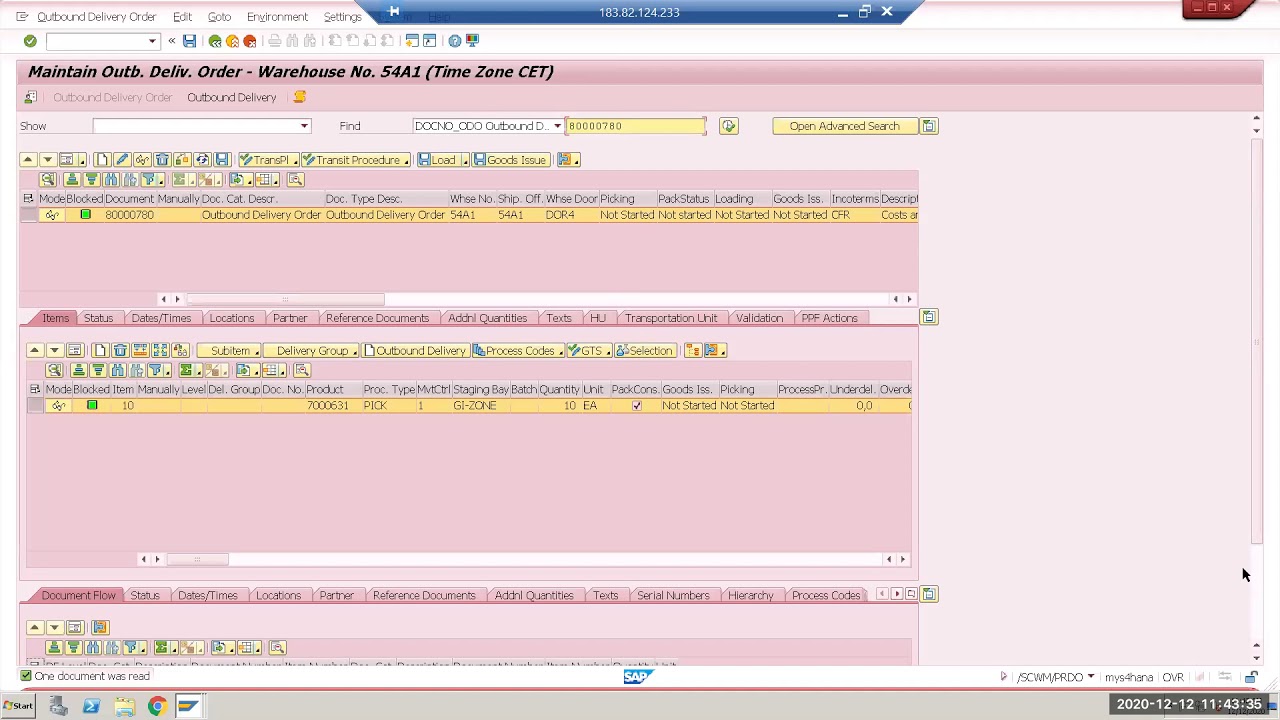The height and width of the screenshot is (720, 1280).
Task: Click the Print Preview icon in the Items grid toolbar
Action: [x=302, y=371]
